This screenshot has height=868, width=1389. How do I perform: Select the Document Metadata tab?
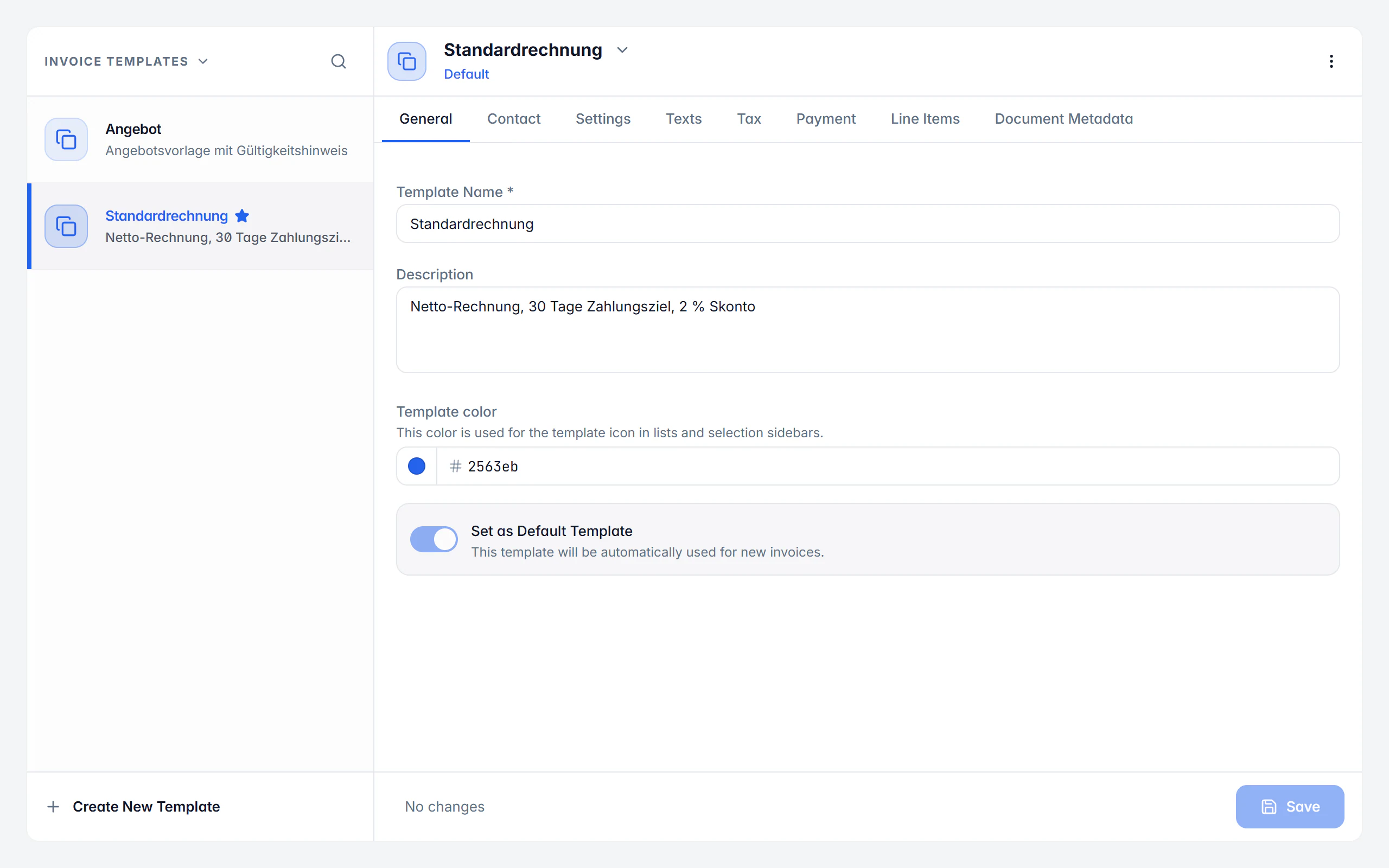point(1063,119)
